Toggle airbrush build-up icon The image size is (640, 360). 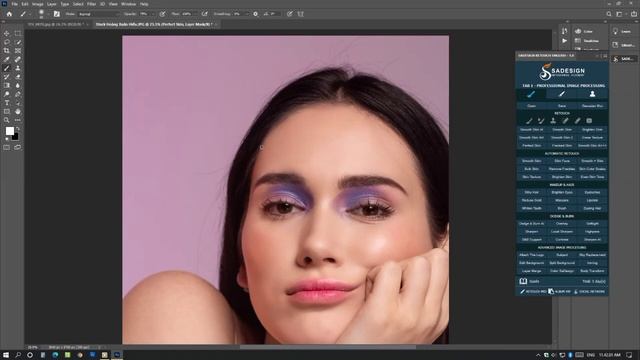[x=204, y=14]
